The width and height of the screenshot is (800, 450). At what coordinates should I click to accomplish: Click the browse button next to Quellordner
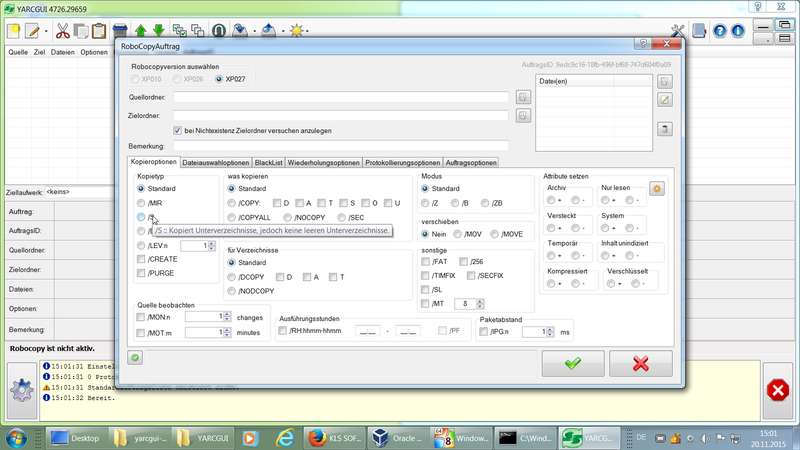tap(522, 97)
